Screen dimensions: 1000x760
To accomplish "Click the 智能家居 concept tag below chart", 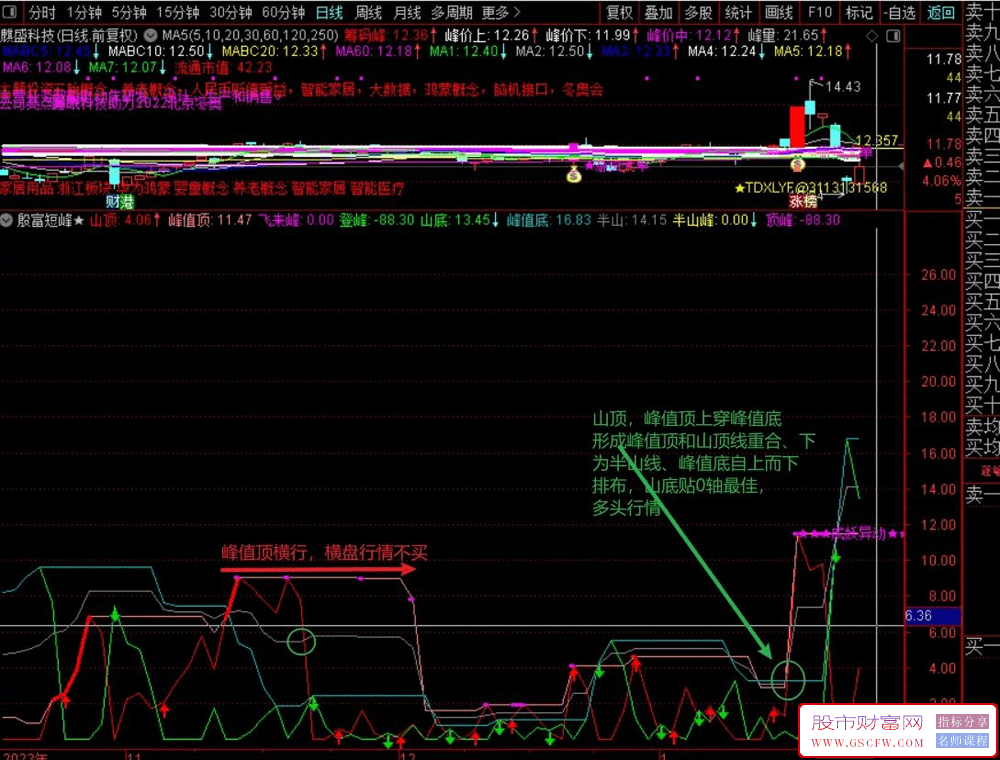I will click(318, 188).
